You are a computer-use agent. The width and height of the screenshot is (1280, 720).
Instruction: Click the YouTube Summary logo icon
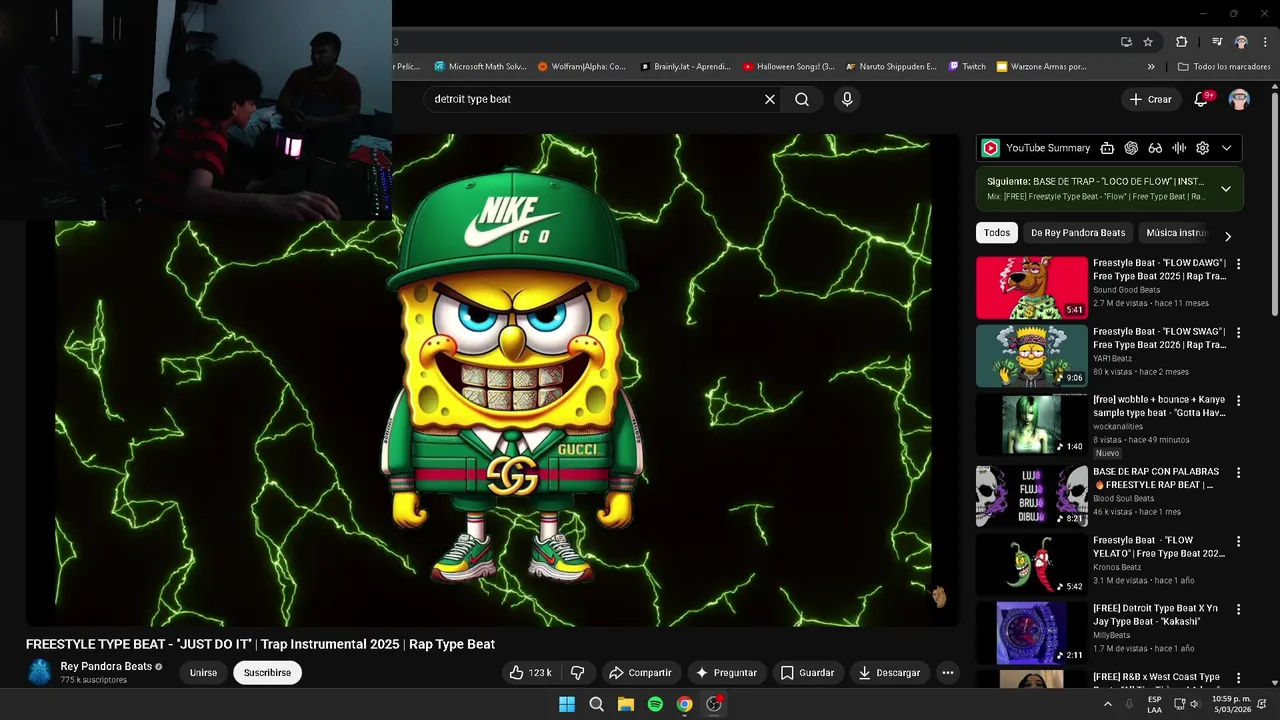990,148
